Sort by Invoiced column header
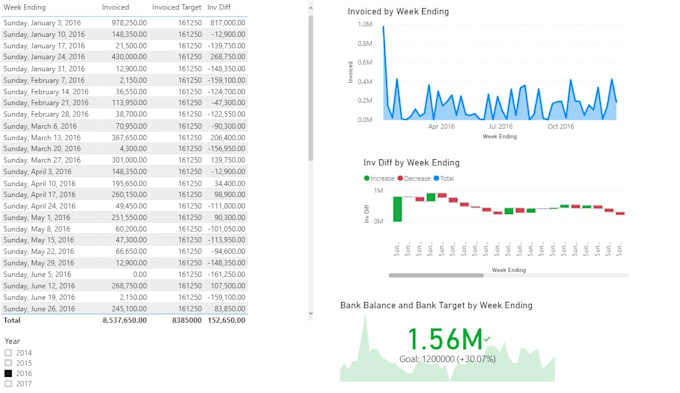 pos(115,7)
